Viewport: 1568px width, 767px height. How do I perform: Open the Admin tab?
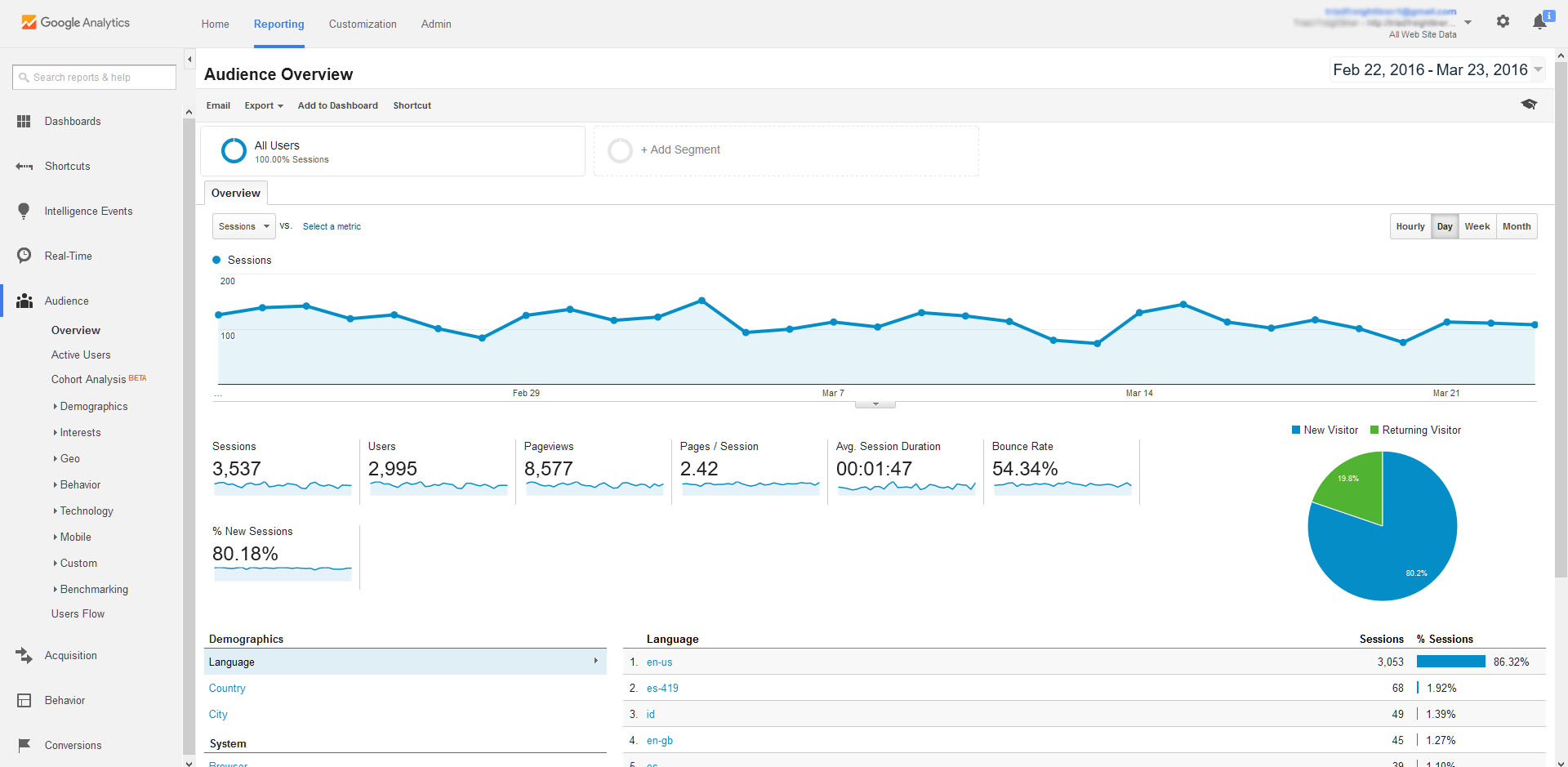click(436, 24)
